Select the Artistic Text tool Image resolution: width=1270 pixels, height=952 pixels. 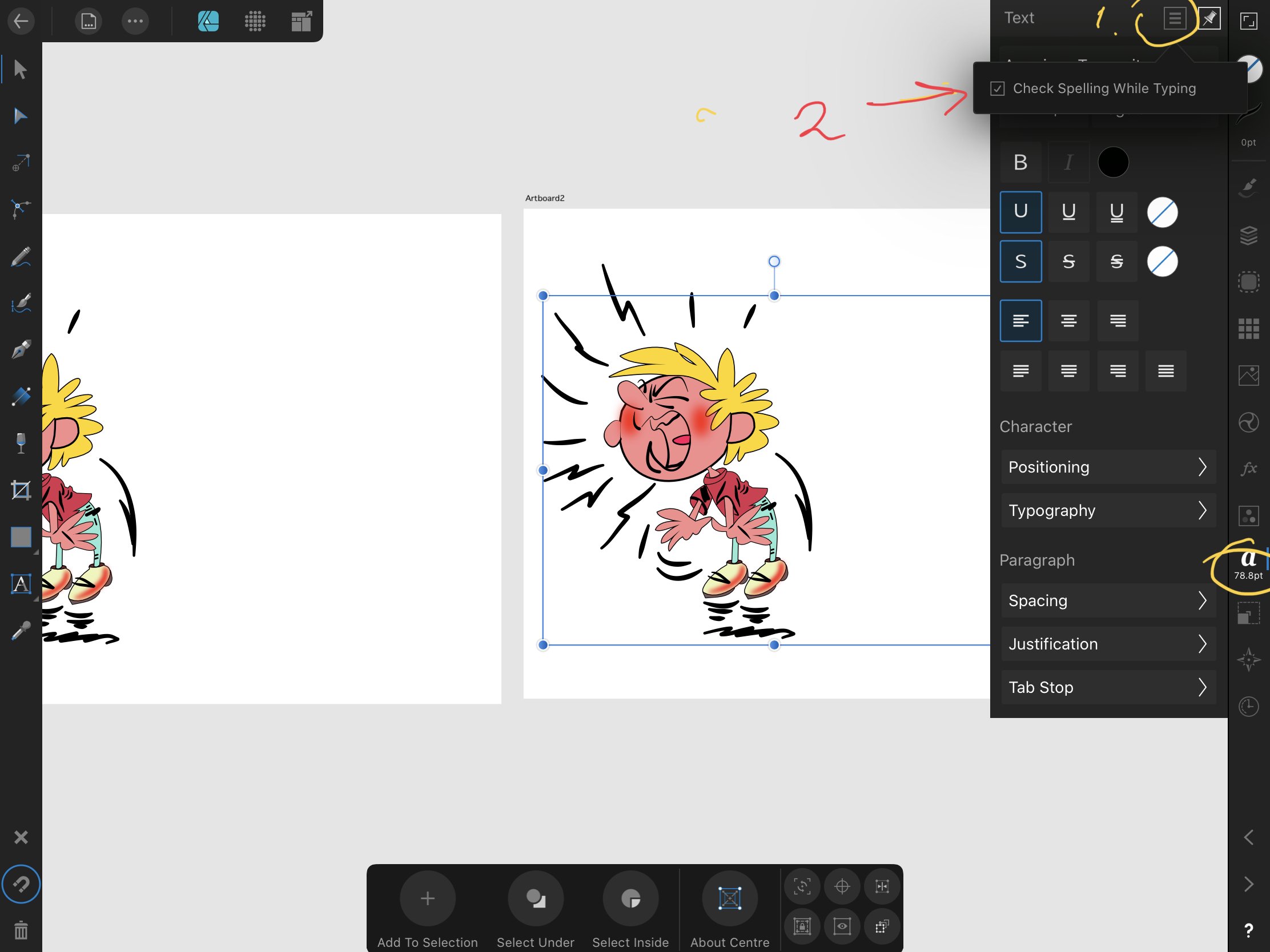pos(21,584)
